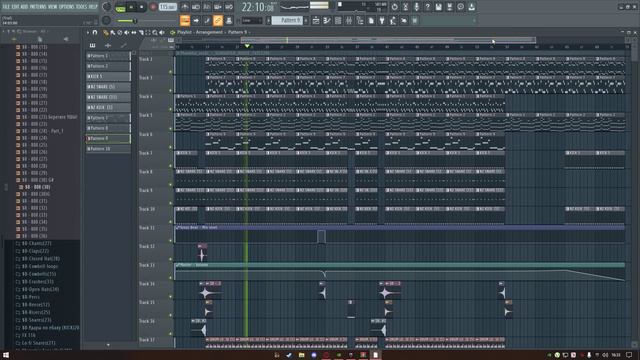Select the playlist zoom tool
640x360 pixels.
(x=155, y=32)
